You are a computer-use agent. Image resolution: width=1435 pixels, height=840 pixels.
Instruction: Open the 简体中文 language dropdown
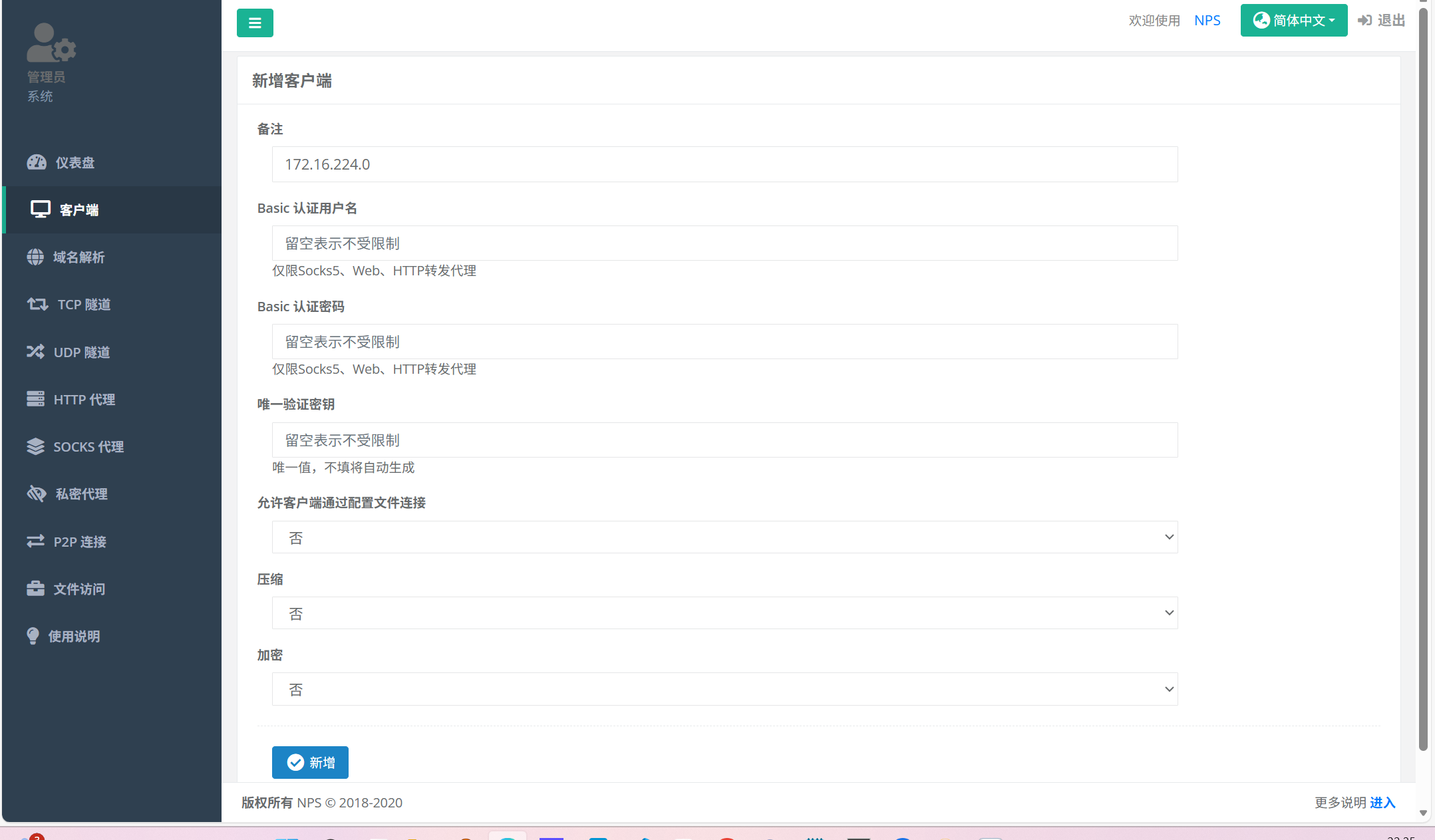pos(1293,21)
